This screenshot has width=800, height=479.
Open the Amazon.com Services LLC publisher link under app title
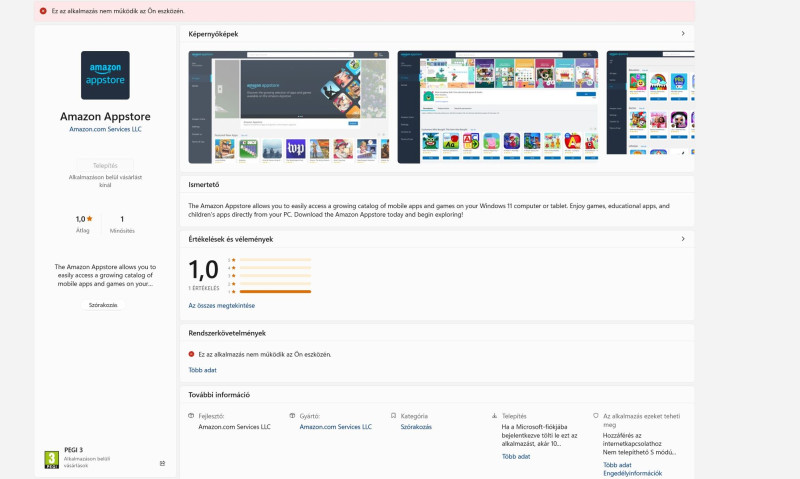(x=105, y=130)
